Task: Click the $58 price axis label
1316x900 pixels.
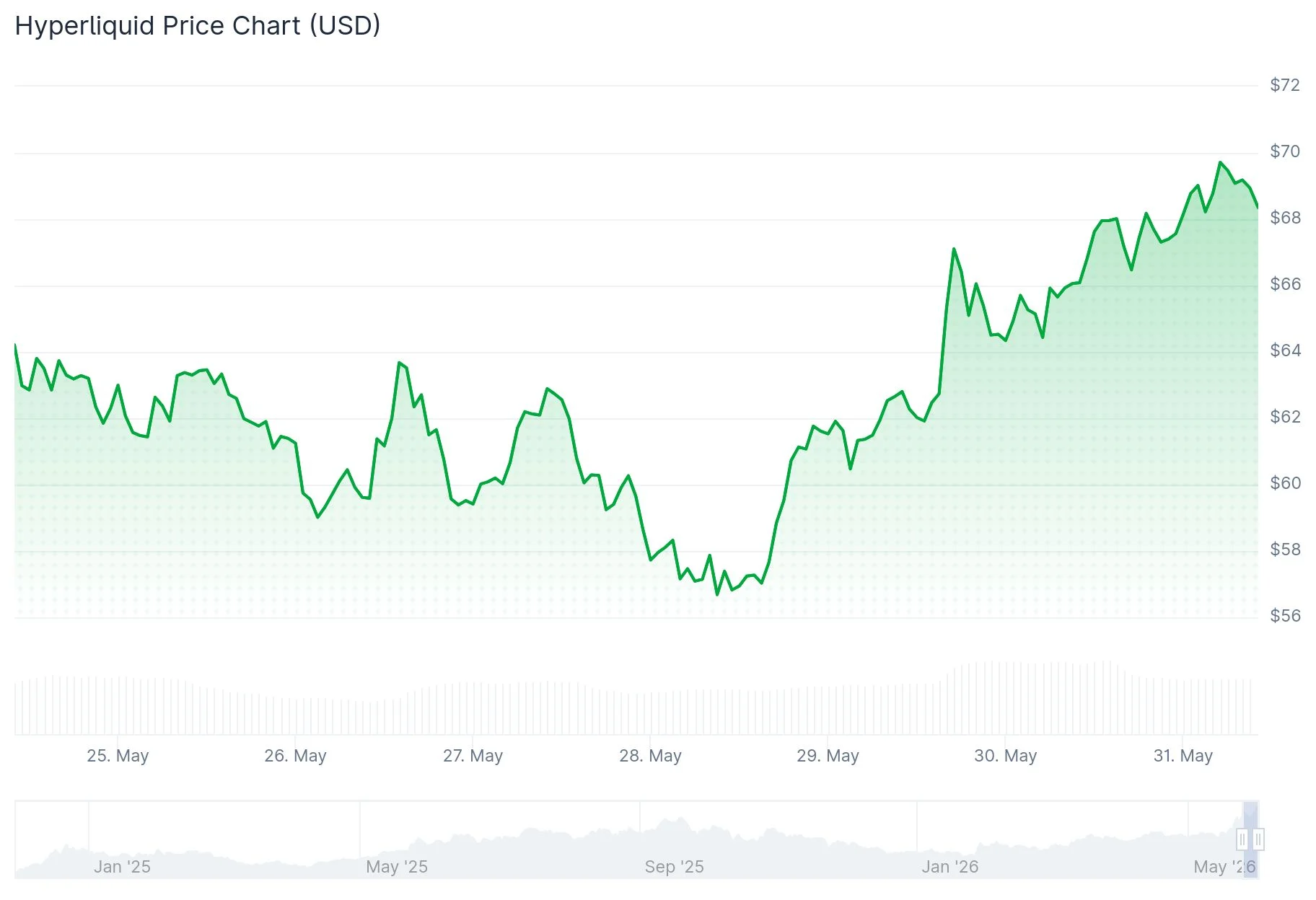Action: click(1285, 550)
